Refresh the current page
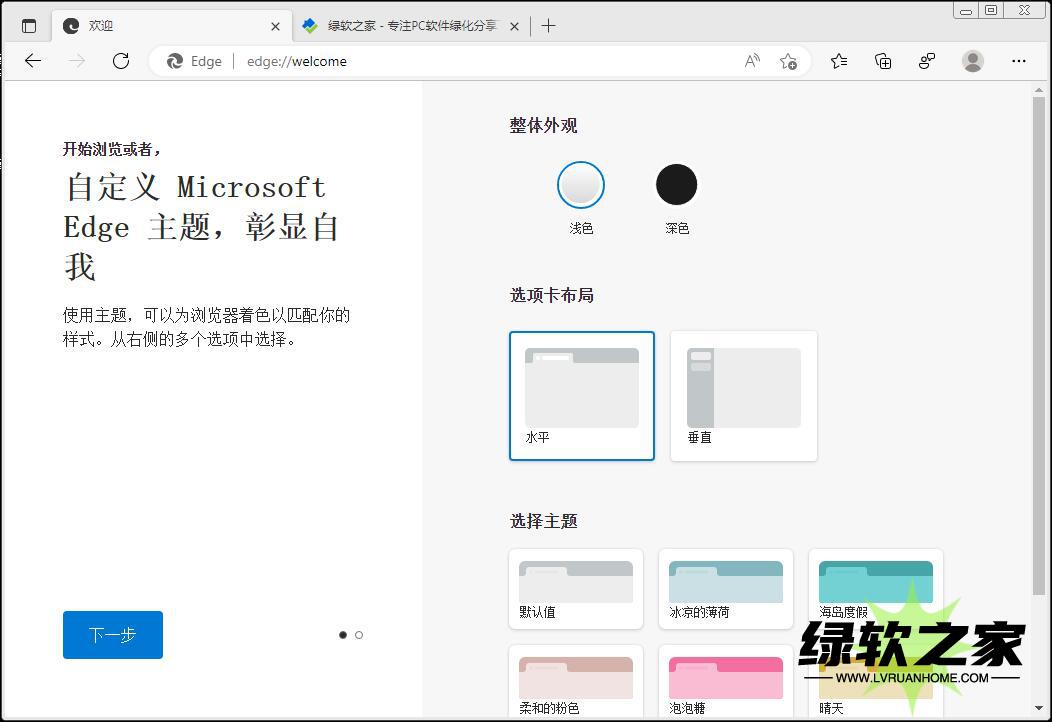Screen dimensions: 1052x722 121,61
